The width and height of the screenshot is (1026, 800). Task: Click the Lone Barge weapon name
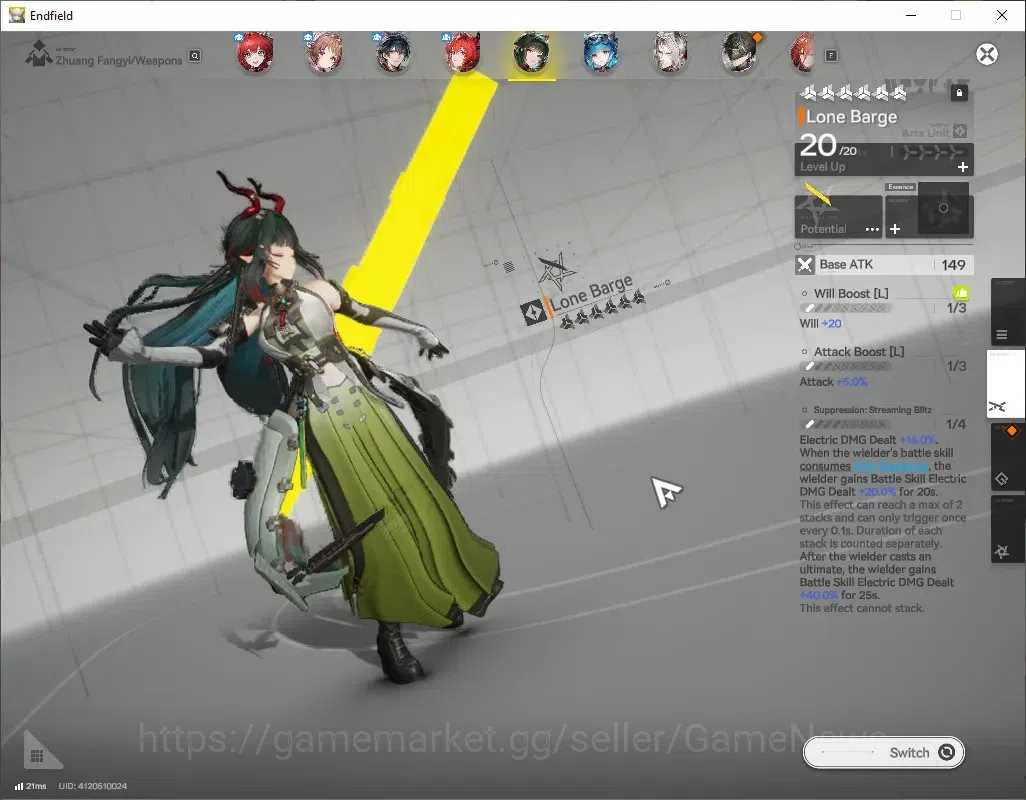851,117
